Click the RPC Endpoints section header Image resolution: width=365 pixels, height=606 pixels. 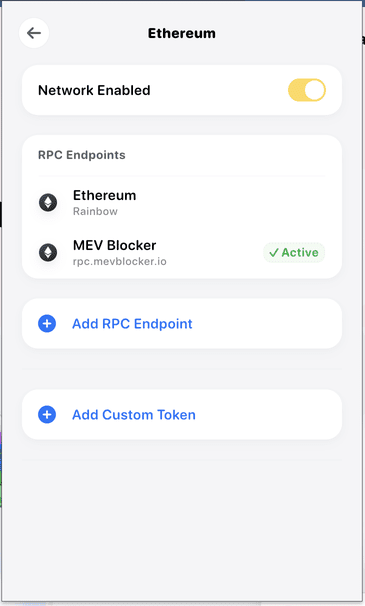[82, 155]
